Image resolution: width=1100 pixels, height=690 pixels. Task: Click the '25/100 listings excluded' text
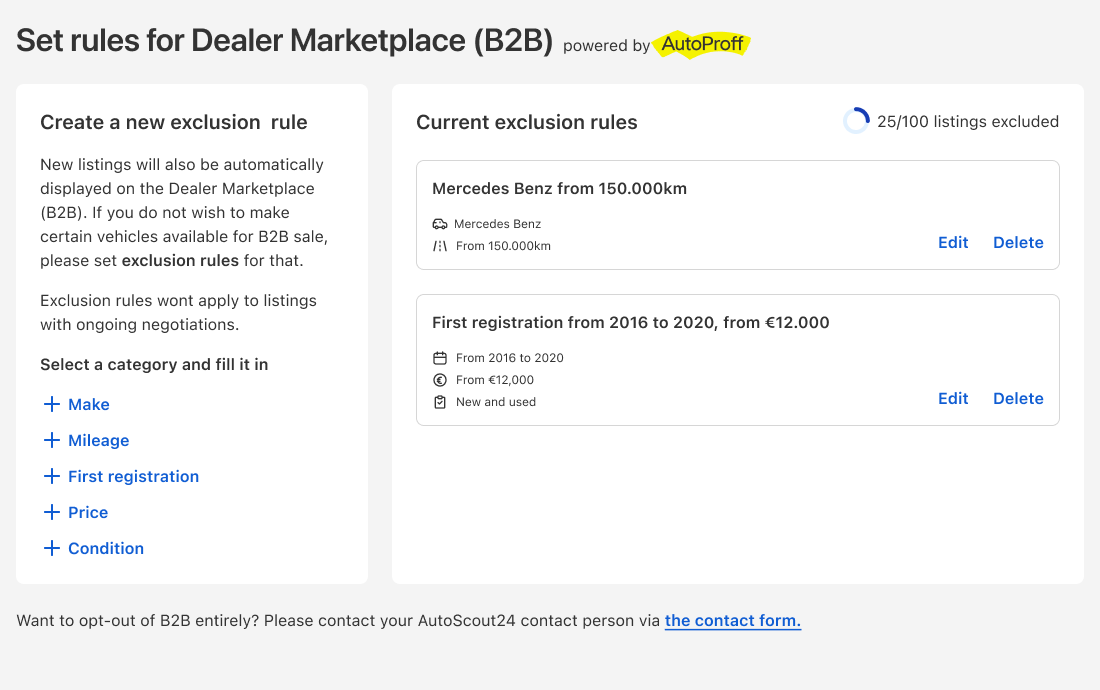(967, 121)
